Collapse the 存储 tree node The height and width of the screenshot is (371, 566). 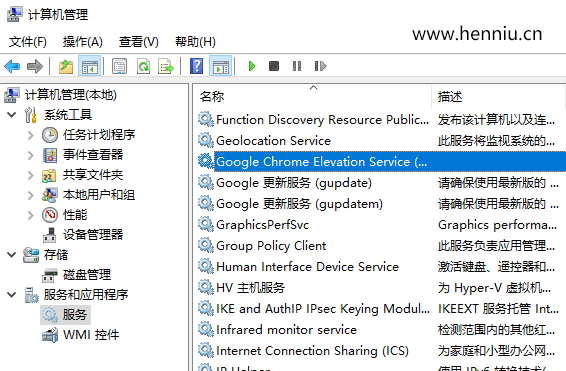(12, 255)
